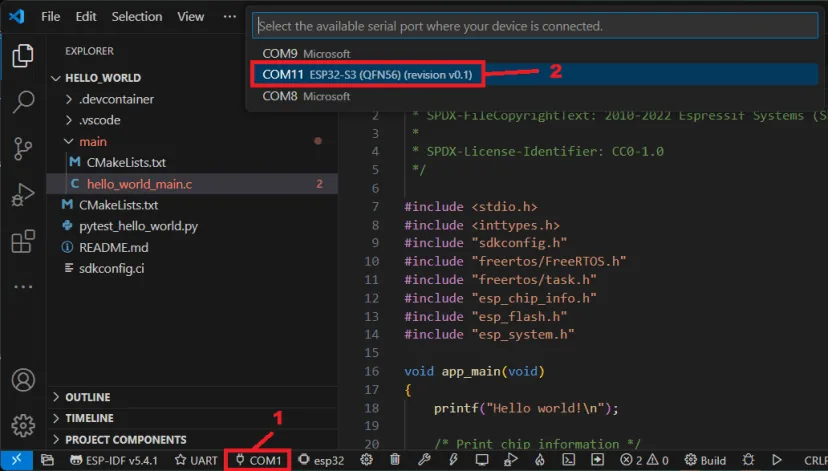Click the flash device lightning icon
Screen dimensions: 828x471
[x=453, y=460]
